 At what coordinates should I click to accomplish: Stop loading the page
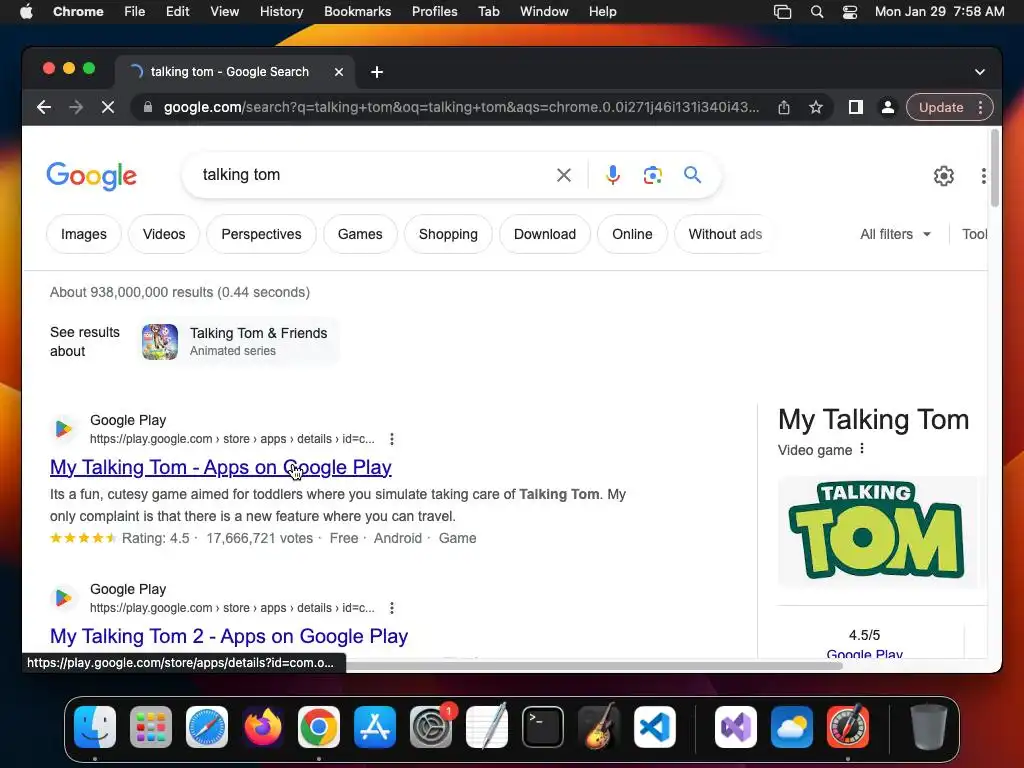(108, 107)
